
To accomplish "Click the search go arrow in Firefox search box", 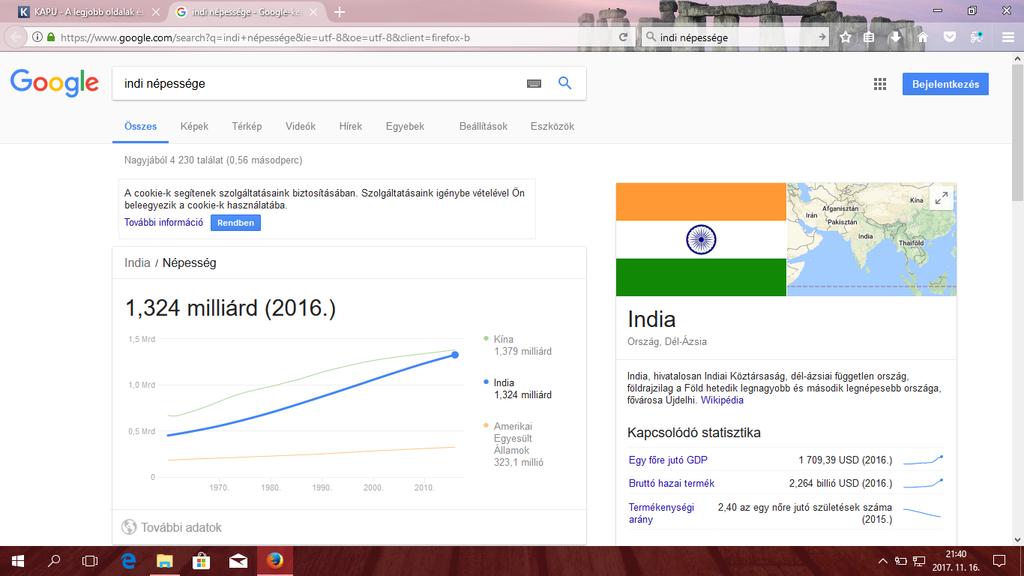I will 822,37.
